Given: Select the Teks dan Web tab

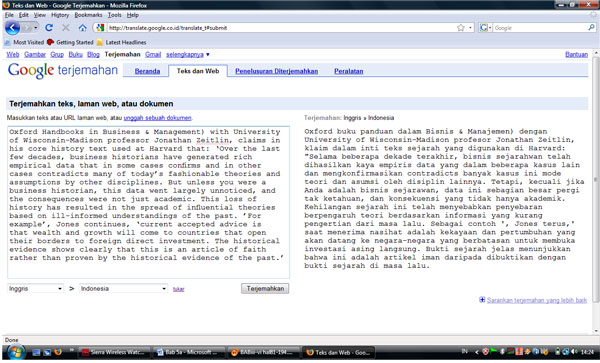Looking at the screenshot, I should tap(198, 71).
